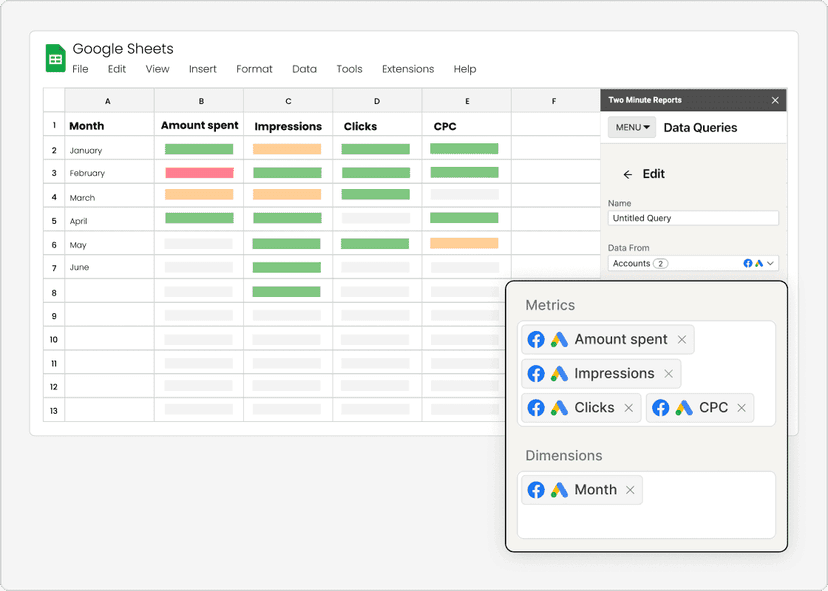Screen dimensions: 828x591
Task: Click the Google Ads icon on the Month dimension
Action: click(x=559, y=490)
